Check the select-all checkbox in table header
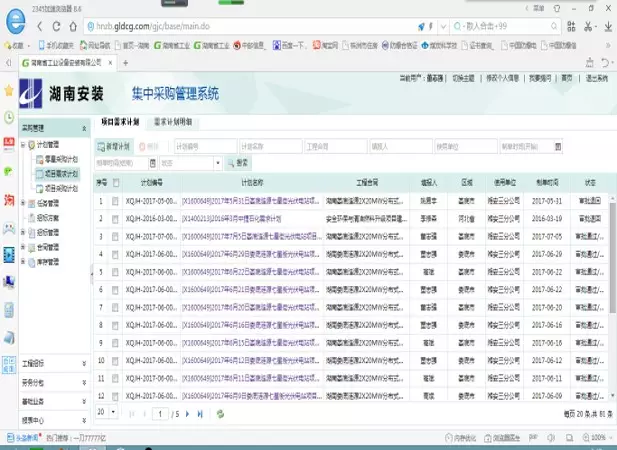 click(116, 183)
